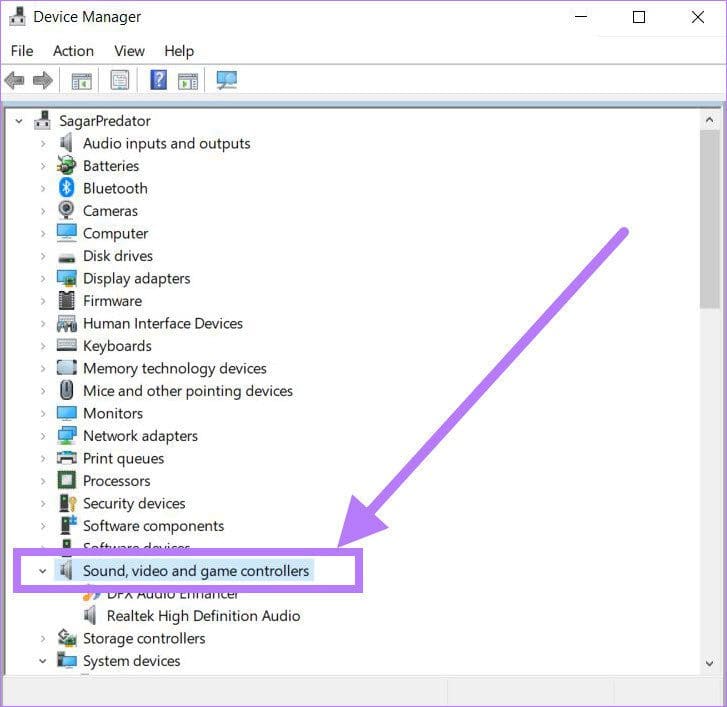Image resolution: width=727 pixels, height=707 pixels.
Task: Click the Back arrow toolbar button
Action: pyautogui.click(x=14, y=81)
